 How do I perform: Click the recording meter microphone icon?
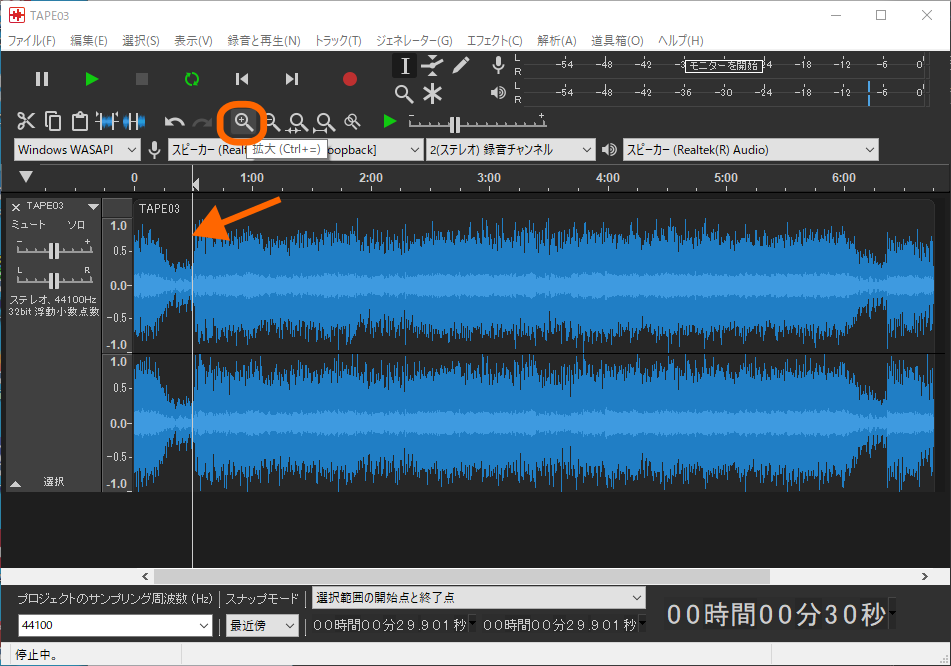coord(498,64)
